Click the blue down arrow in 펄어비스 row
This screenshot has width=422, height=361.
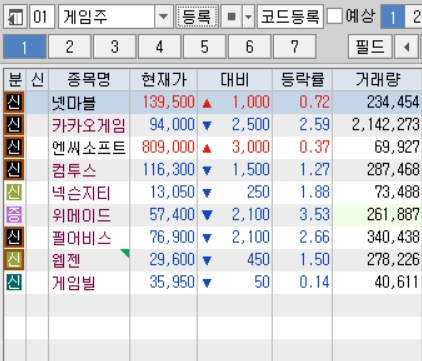207,238
